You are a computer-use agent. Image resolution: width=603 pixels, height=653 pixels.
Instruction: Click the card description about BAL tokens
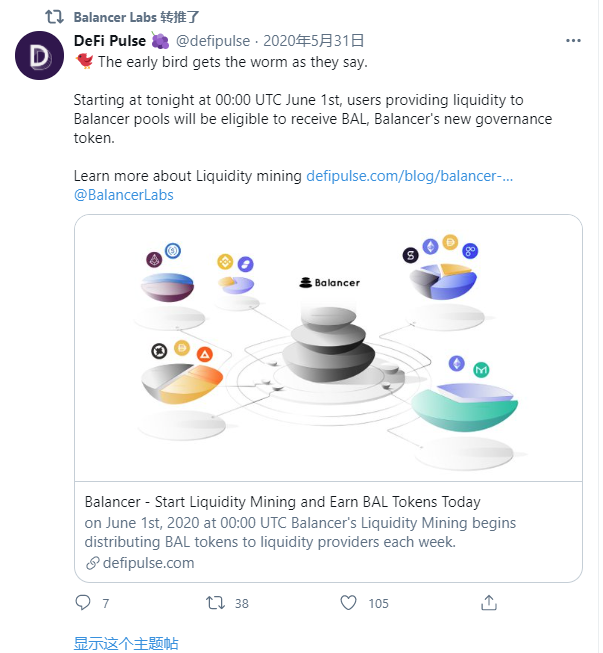(x=300, y=532)
